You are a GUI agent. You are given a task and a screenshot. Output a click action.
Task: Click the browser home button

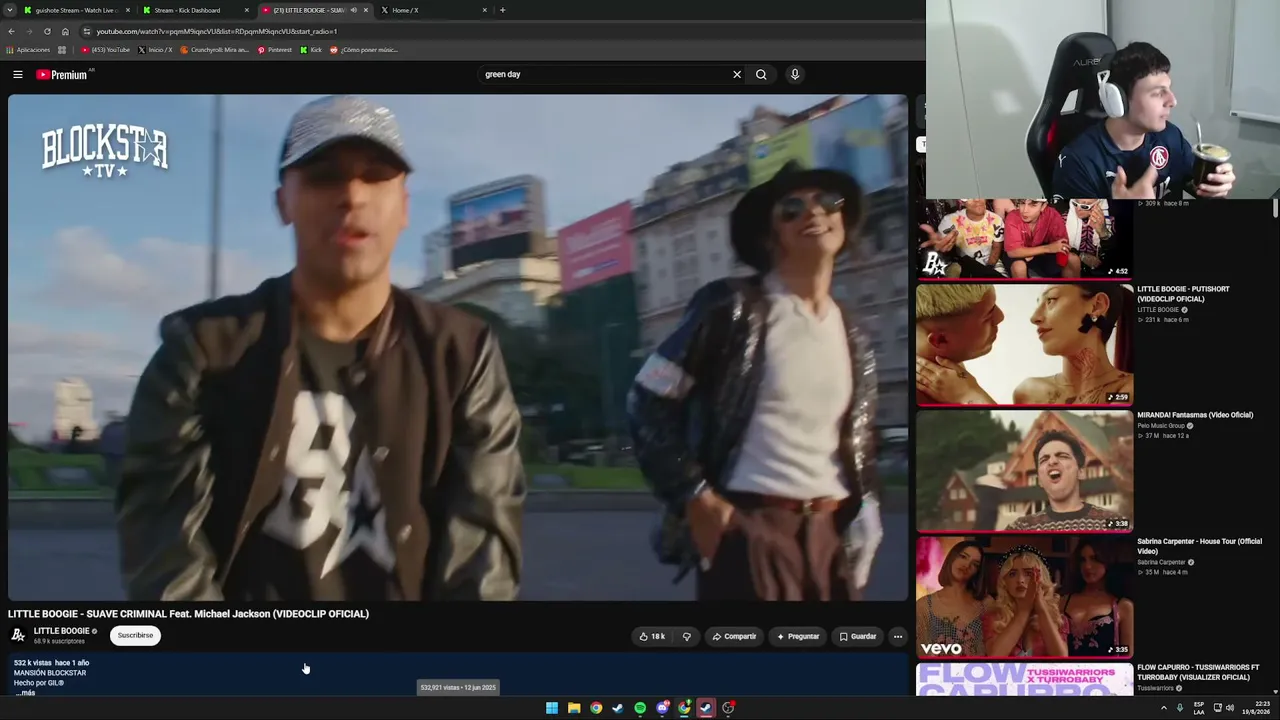[x=65, y=31]
